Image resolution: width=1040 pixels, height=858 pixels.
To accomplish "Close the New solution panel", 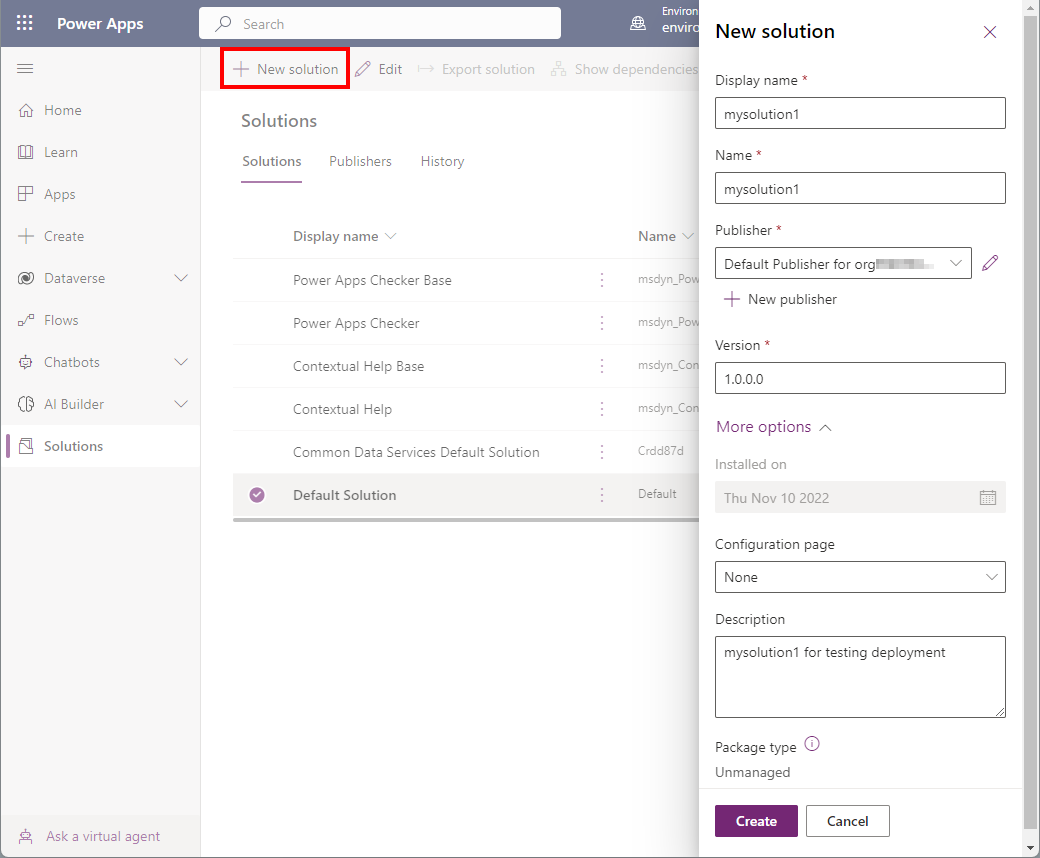I will [x=990, y=32].
